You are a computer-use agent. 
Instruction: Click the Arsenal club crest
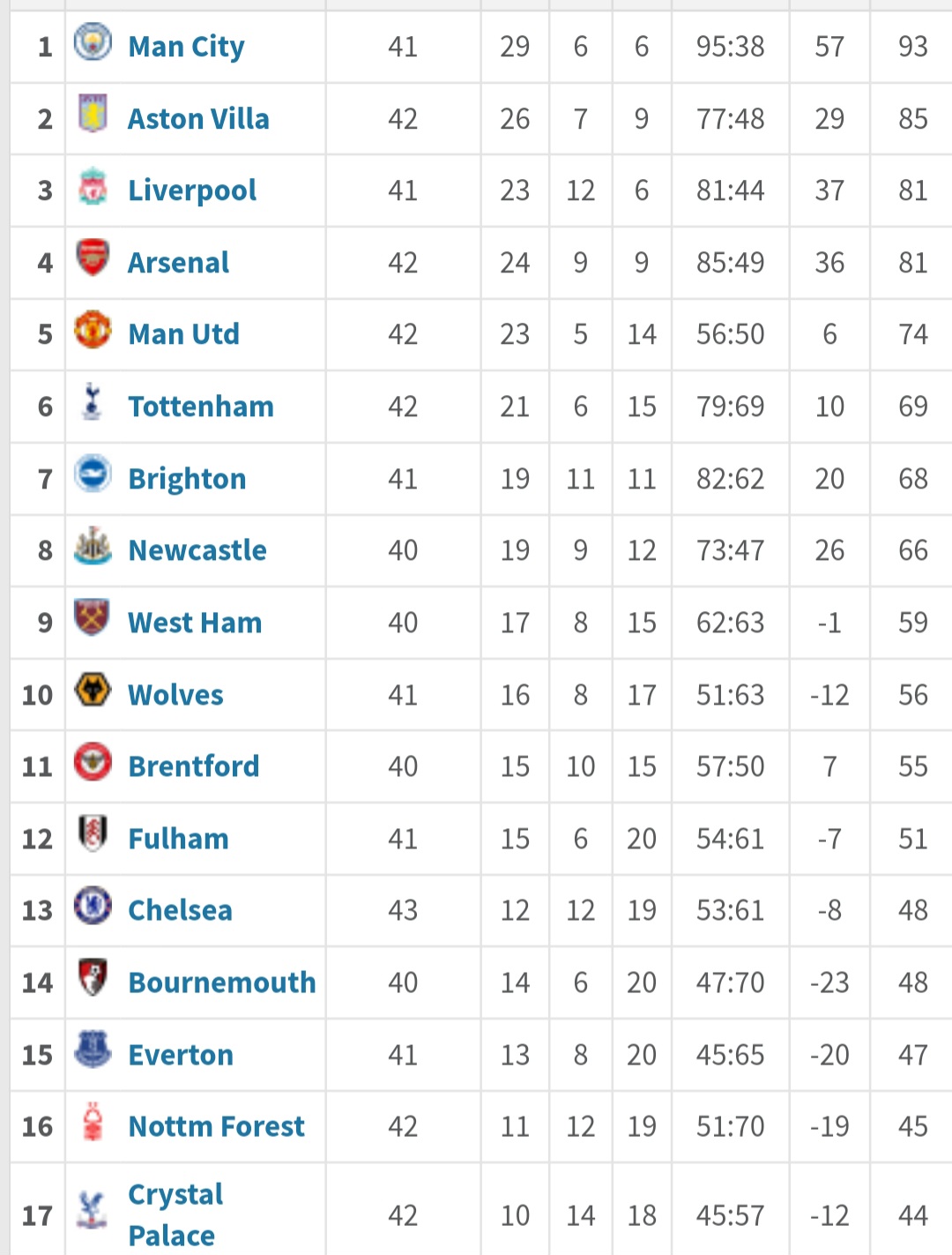93,257
